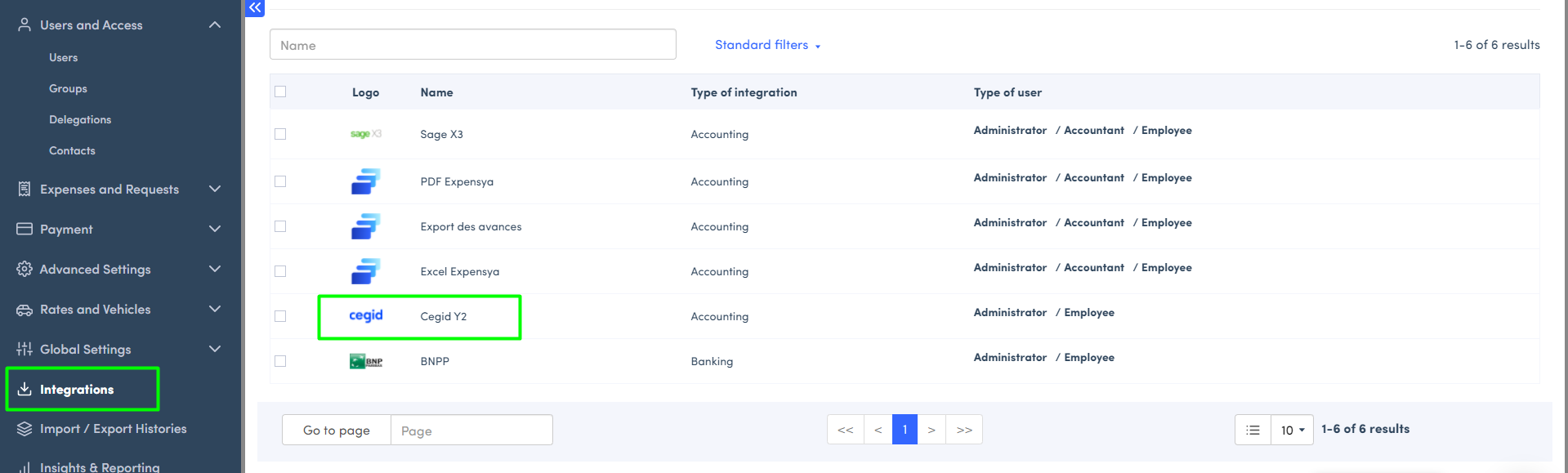Click the Excel Expensya logo icon
This screenshot has height=473, width=1568.
(365, 271)
